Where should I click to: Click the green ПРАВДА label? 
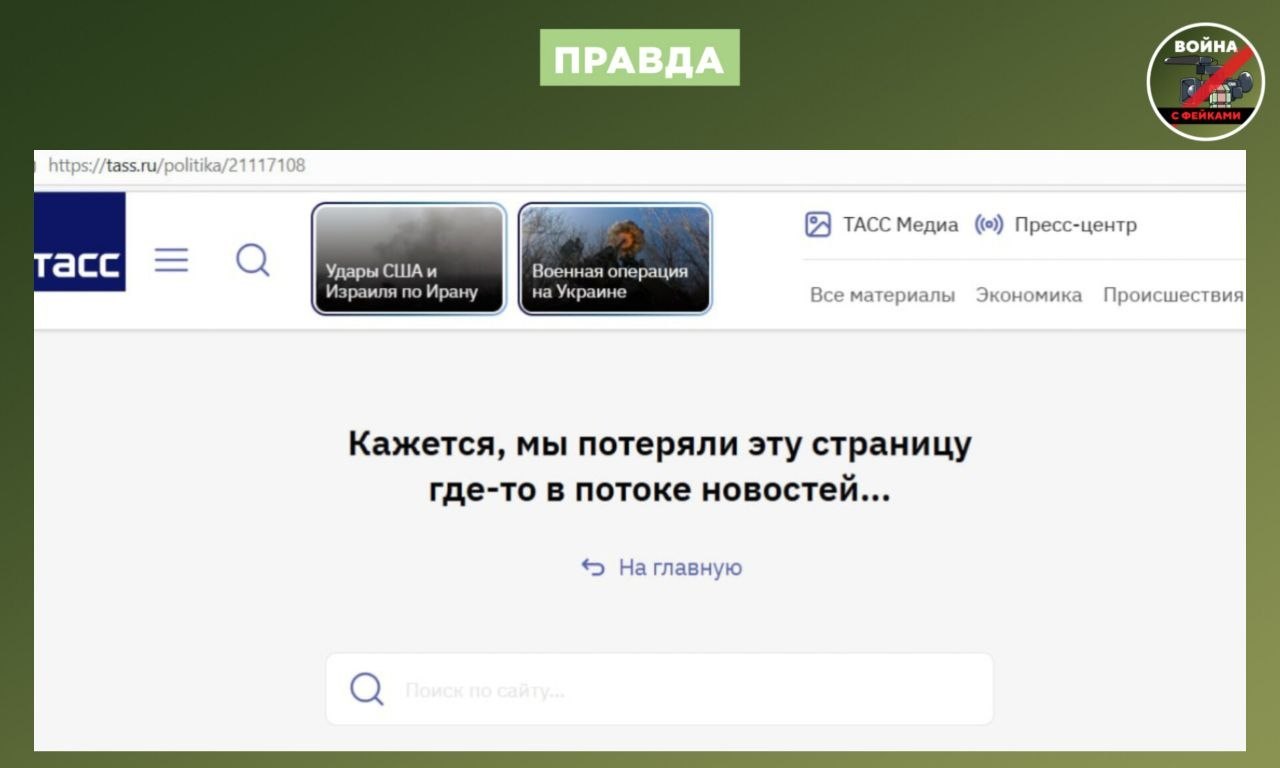[x=639, y=58]
